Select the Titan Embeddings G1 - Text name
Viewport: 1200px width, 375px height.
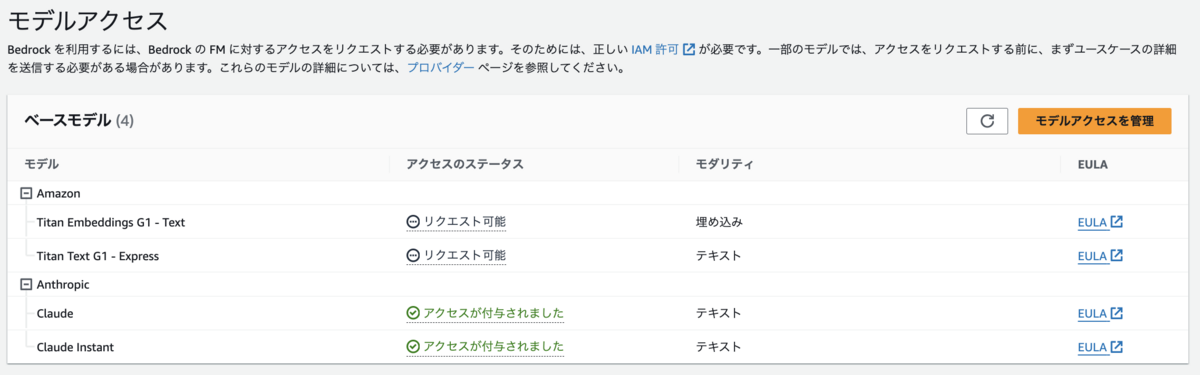[110, 222]
